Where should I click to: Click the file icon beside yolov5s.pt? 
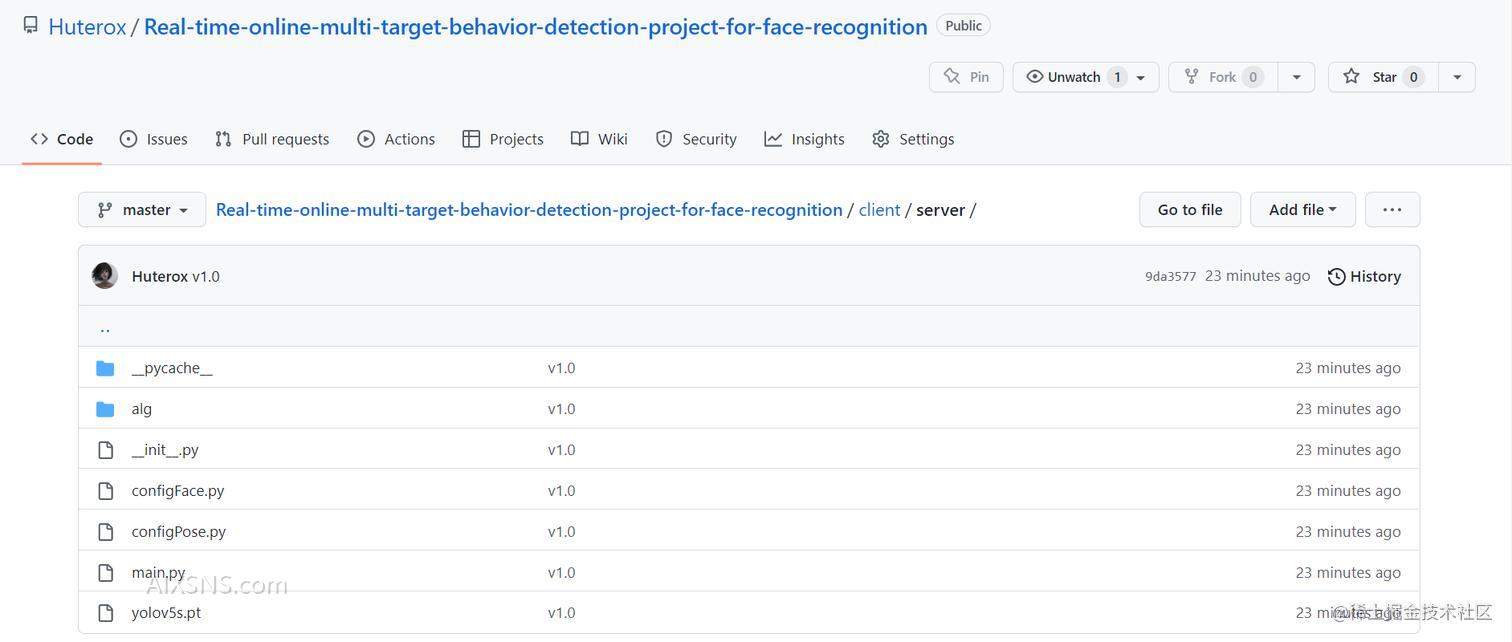point(105,613)
